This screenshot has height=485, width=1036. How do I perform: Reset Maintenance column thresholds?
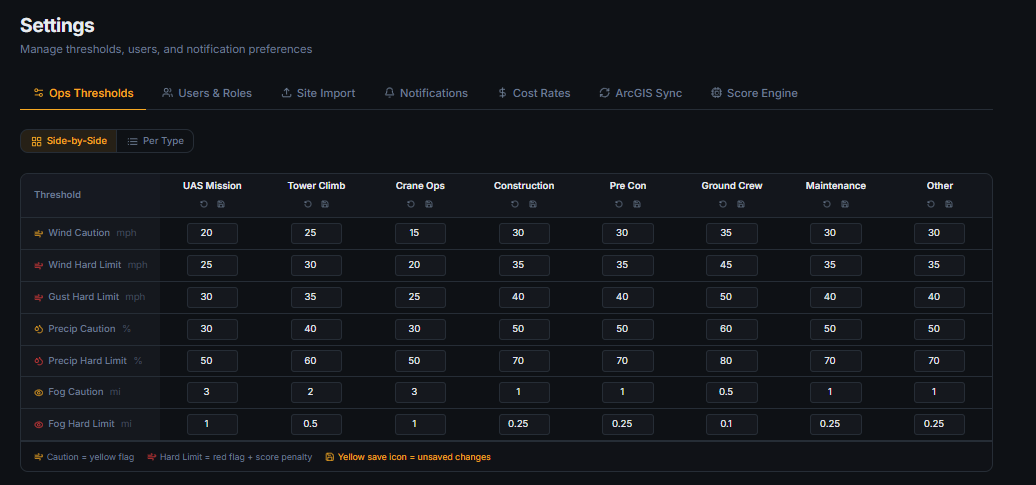coord(827,204)
